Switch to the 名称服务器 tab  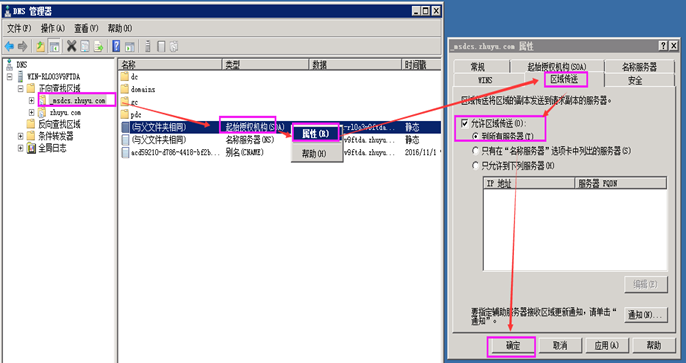(640, 67)
